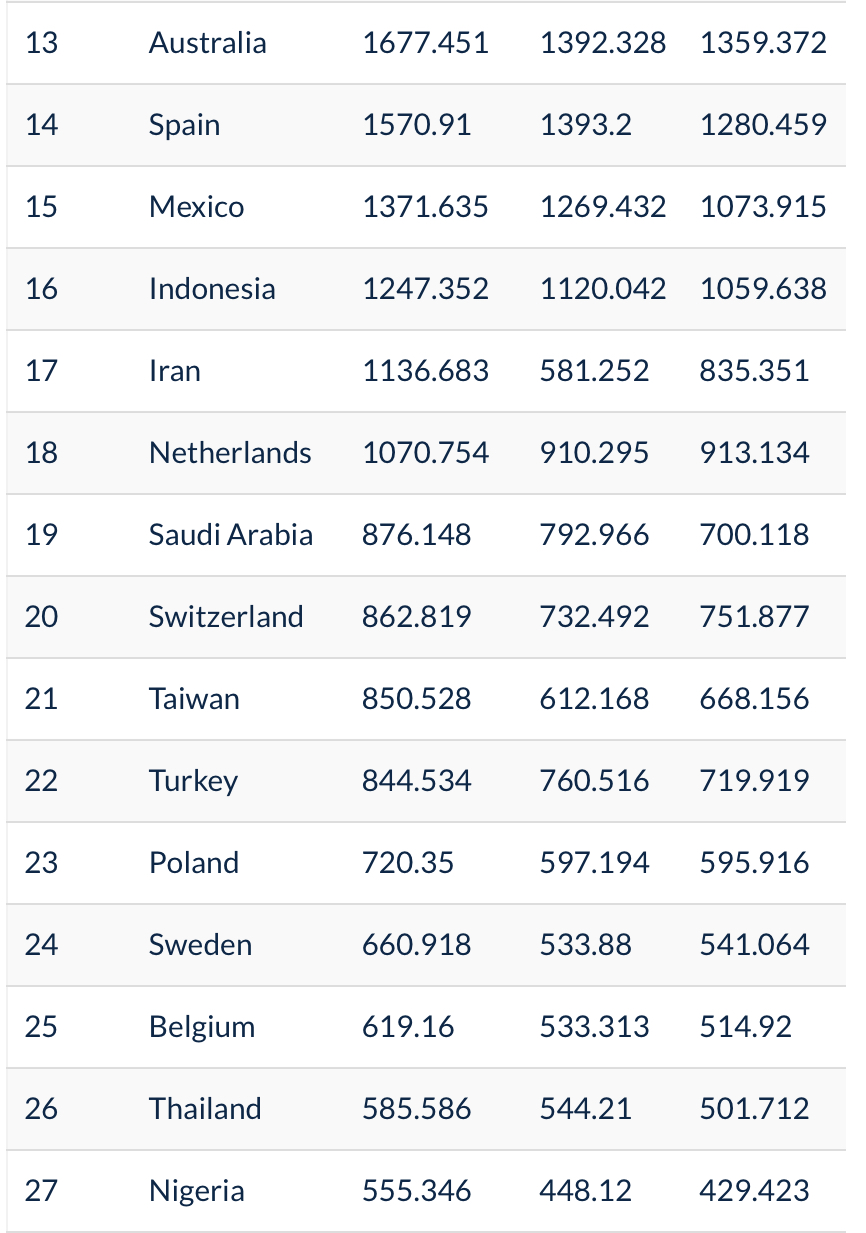Click the Turkey country cell
Viewport: 866px width, 1233px height.
(x=194, y=781)
